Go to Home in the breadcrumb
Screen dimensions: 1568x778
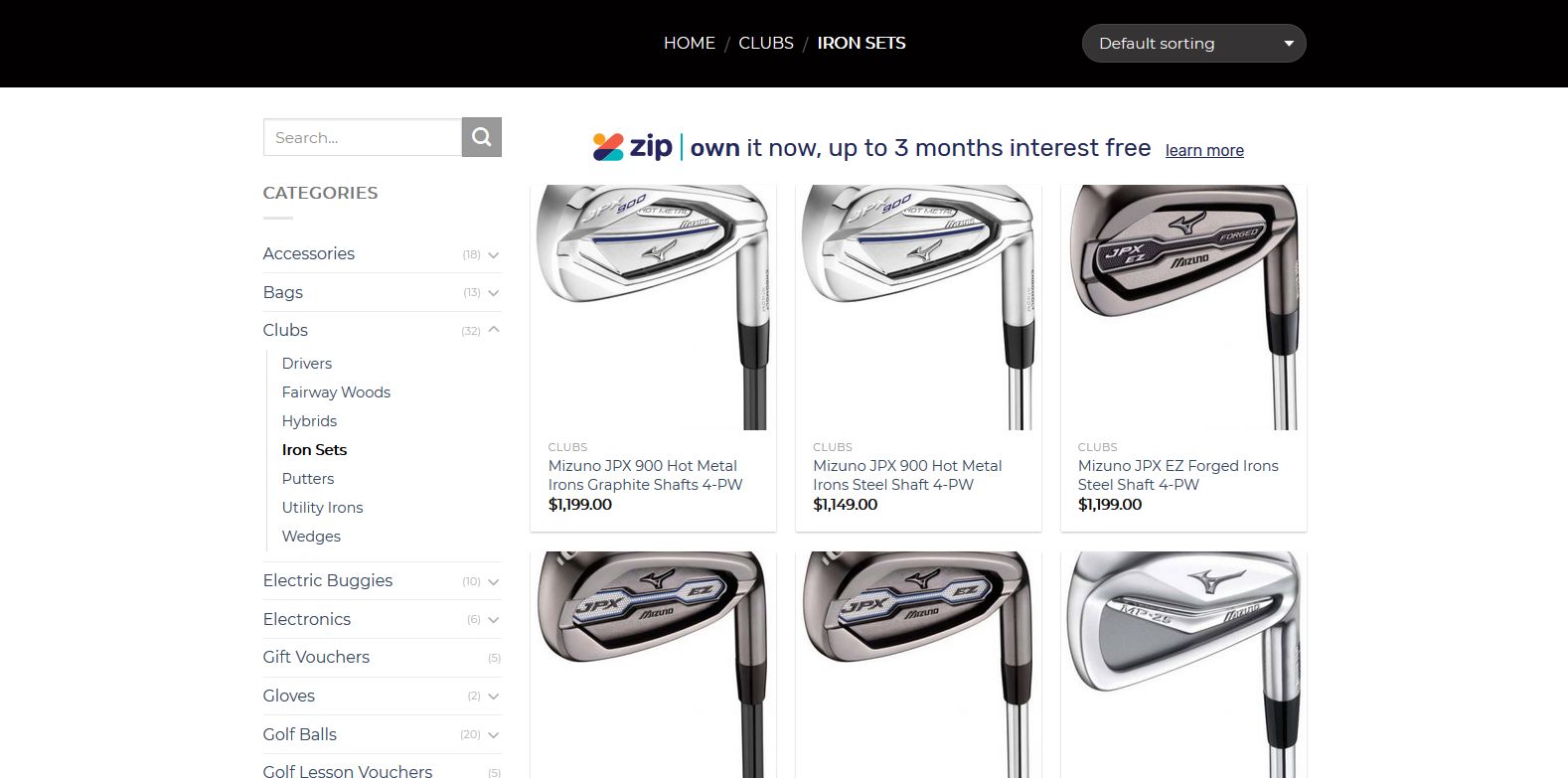point(689,43)
